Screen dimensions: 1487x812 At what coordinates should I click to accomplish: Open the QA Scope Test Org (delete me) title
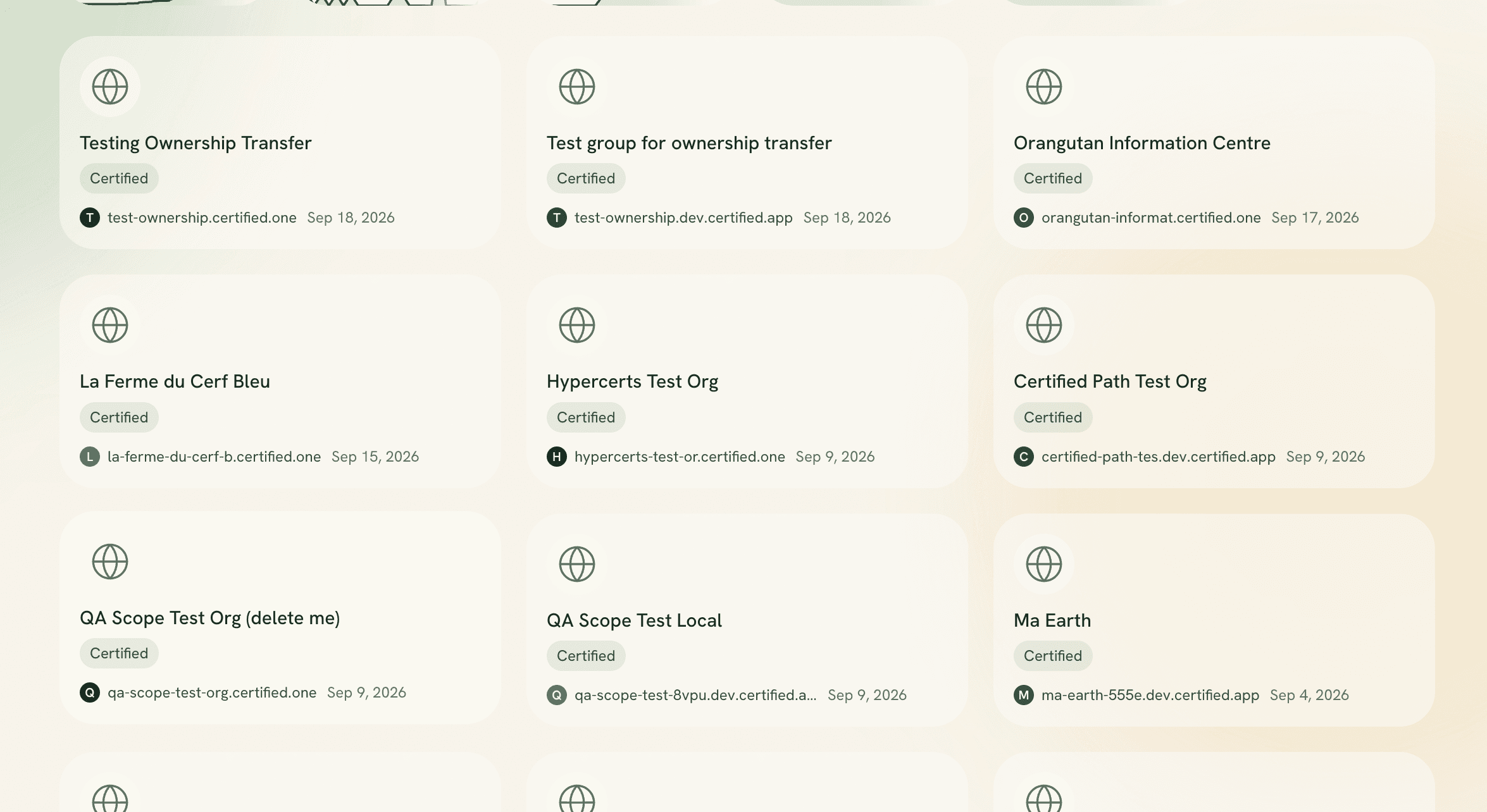click(210, 618)
